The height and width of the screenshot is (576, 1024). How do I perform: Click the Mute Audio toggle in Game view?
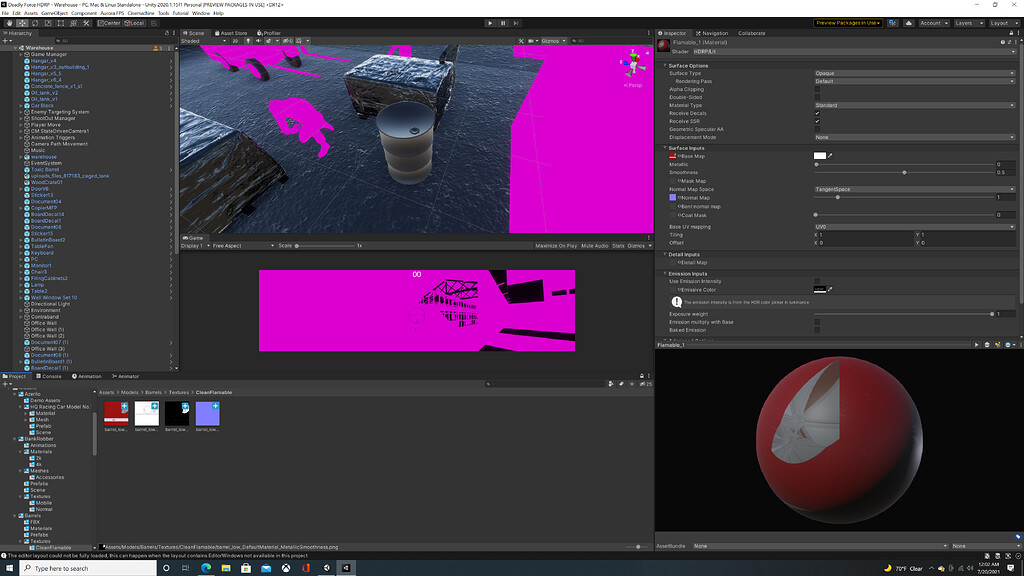tap(594, 245)
